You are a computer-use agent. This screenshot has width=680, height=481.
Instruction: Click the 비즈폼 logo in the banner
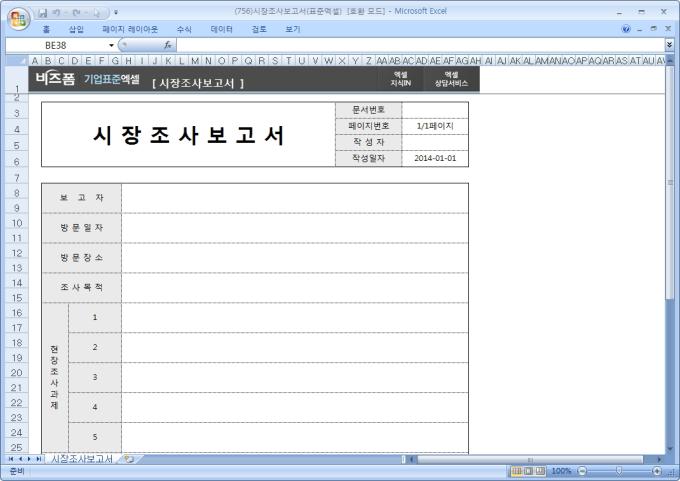click(x=55, y=79)
